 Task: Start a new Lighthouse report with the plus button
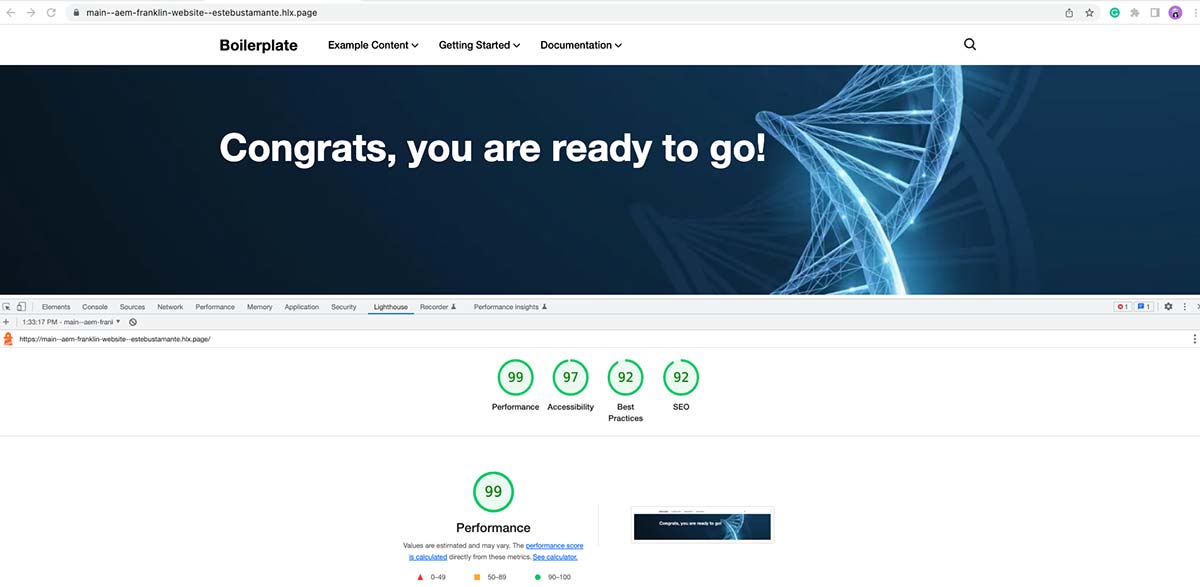pos(6,321)
